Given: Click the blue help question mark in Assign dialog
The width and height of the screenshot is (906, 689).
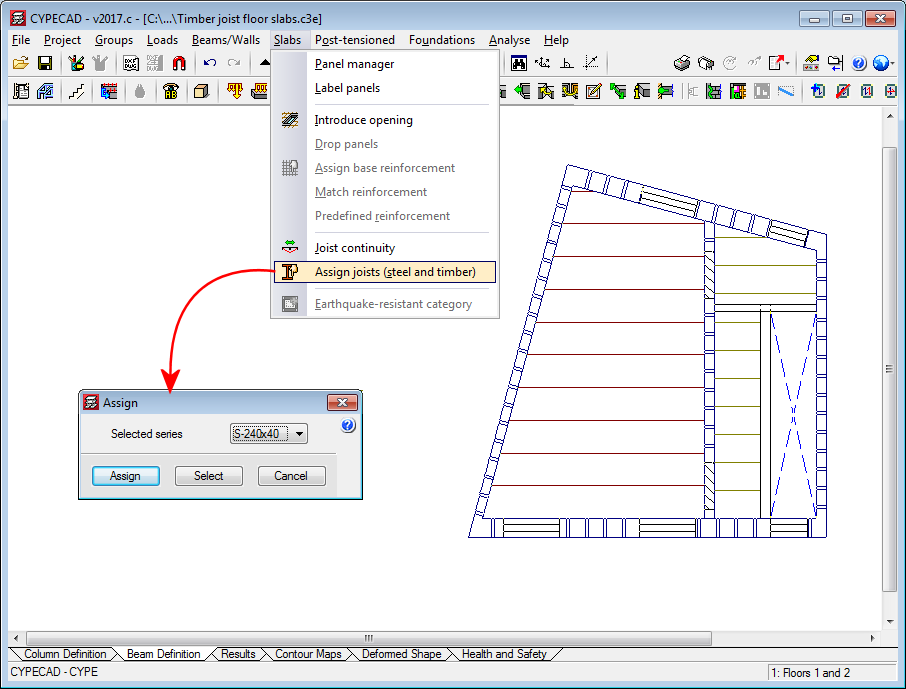Looking at the screenshot, I should 348,426.
